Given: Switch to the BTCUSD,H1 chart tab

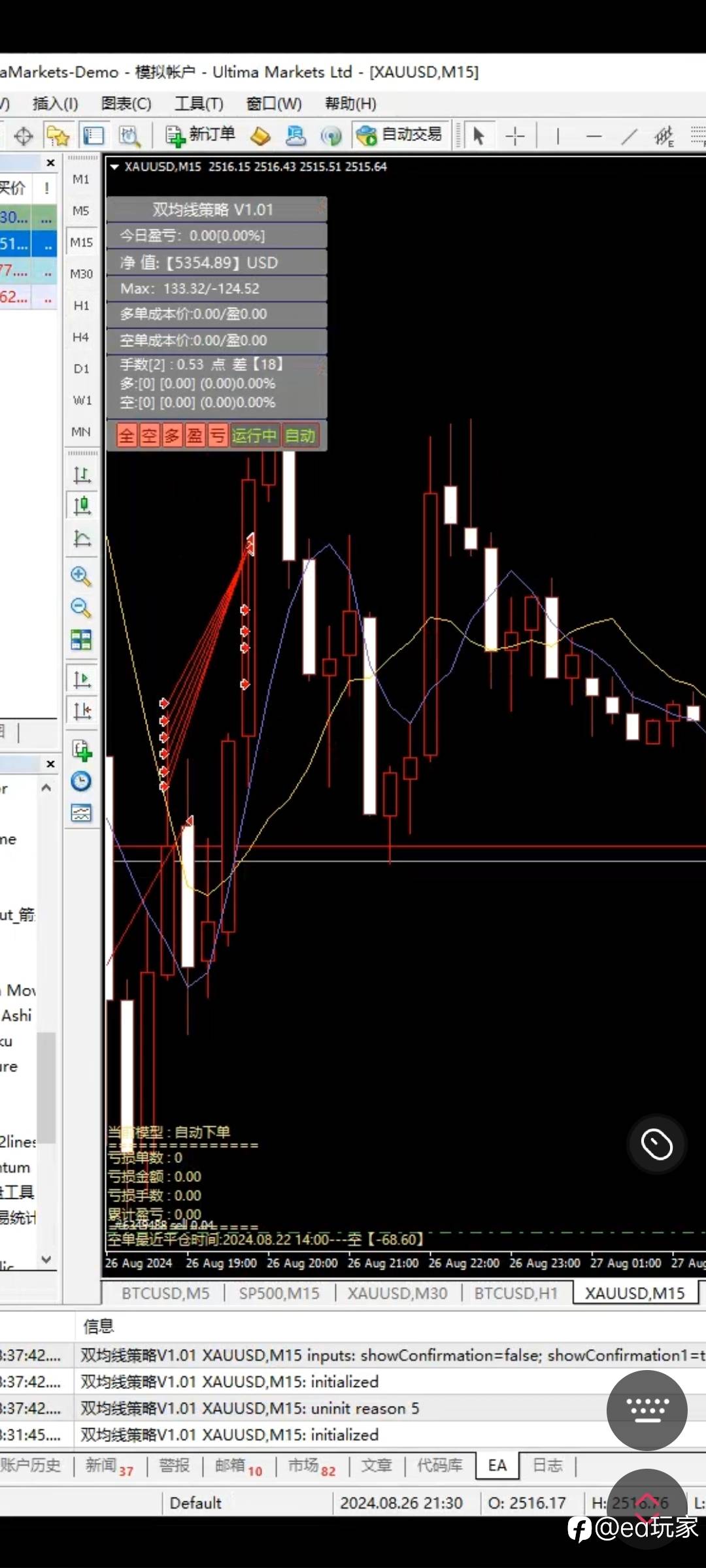Looking at the screenshot, I should [x=516, y=1293].
